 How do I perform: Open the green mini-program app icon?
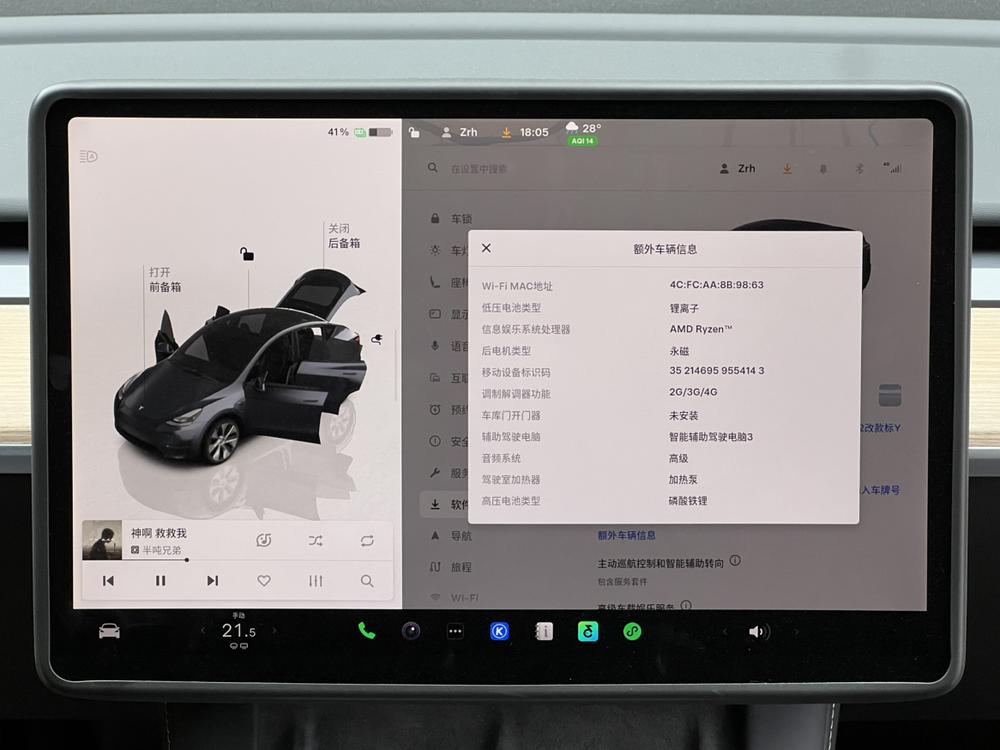coord(632,631)
